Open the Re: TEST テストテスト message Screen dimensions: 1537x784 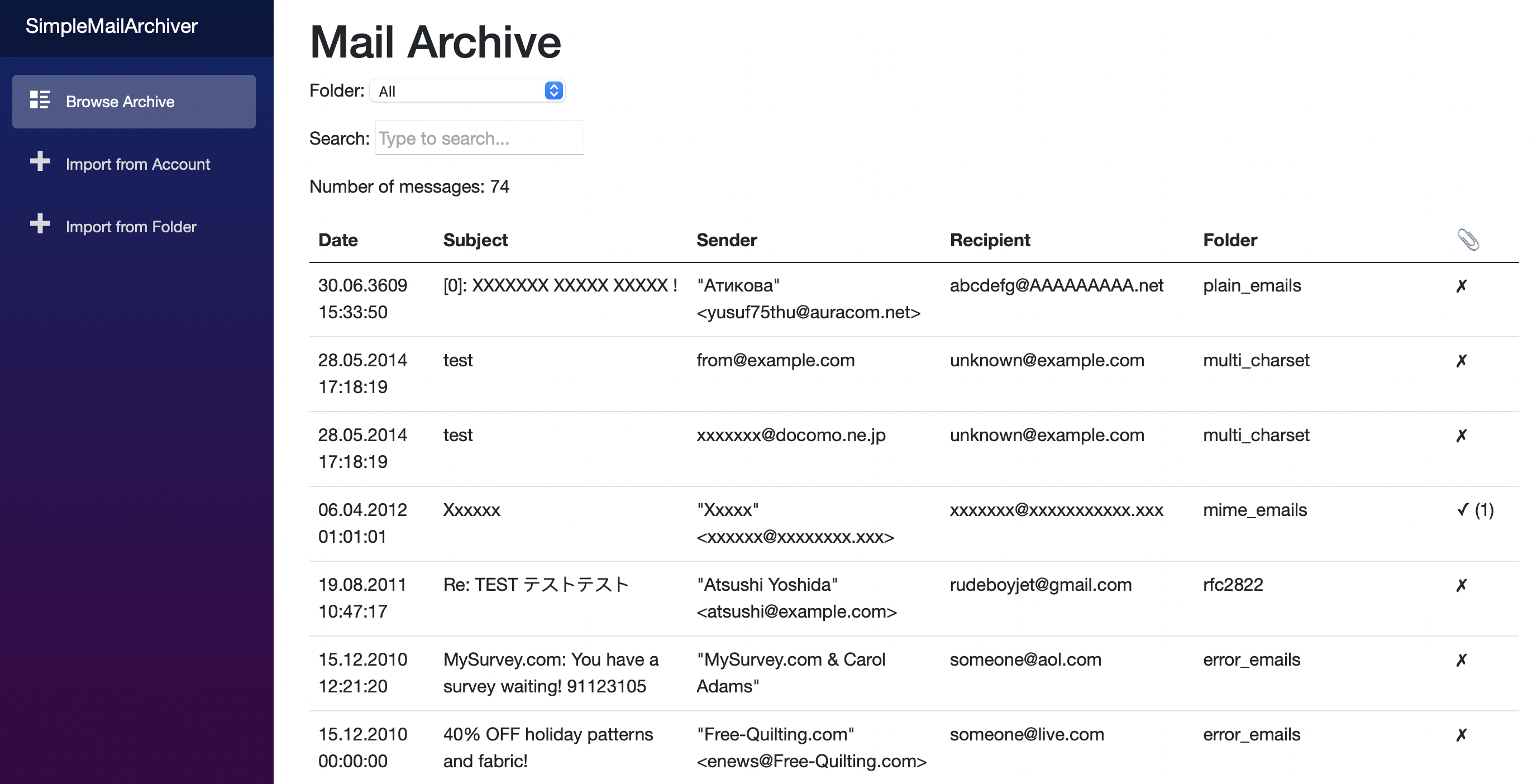(x=535, y=585)
